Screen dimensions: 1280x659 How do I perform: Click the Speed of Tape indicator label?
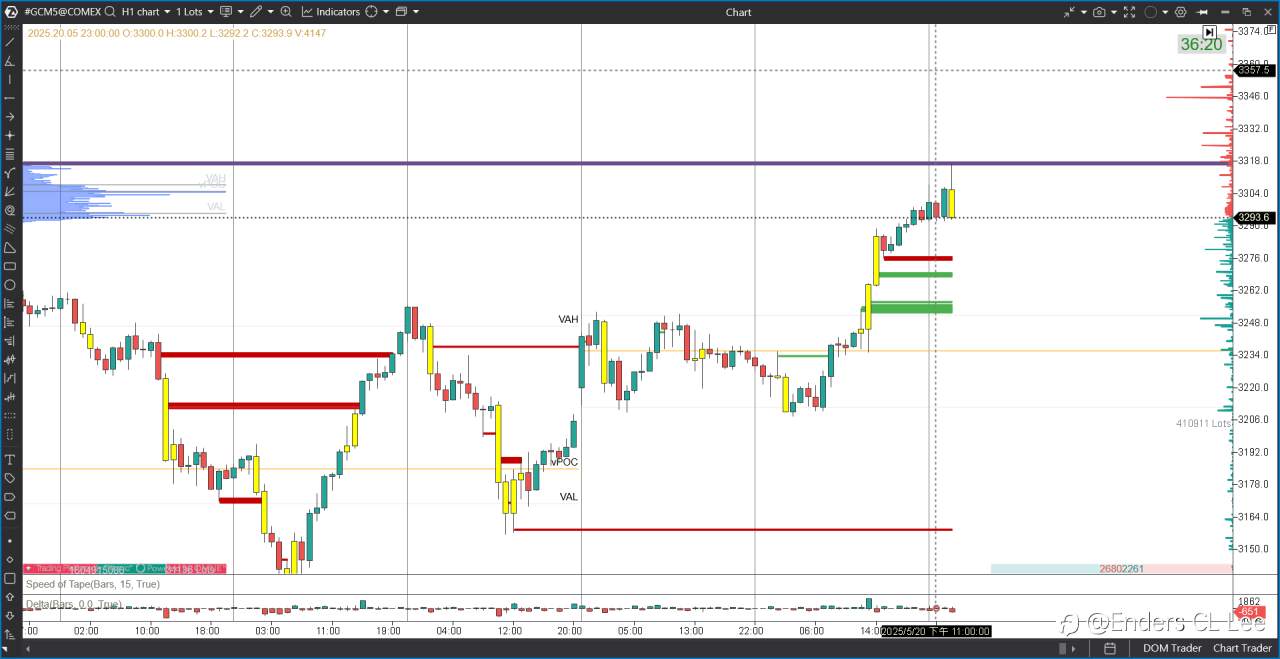pyautogui.click(x=92, y=584)
